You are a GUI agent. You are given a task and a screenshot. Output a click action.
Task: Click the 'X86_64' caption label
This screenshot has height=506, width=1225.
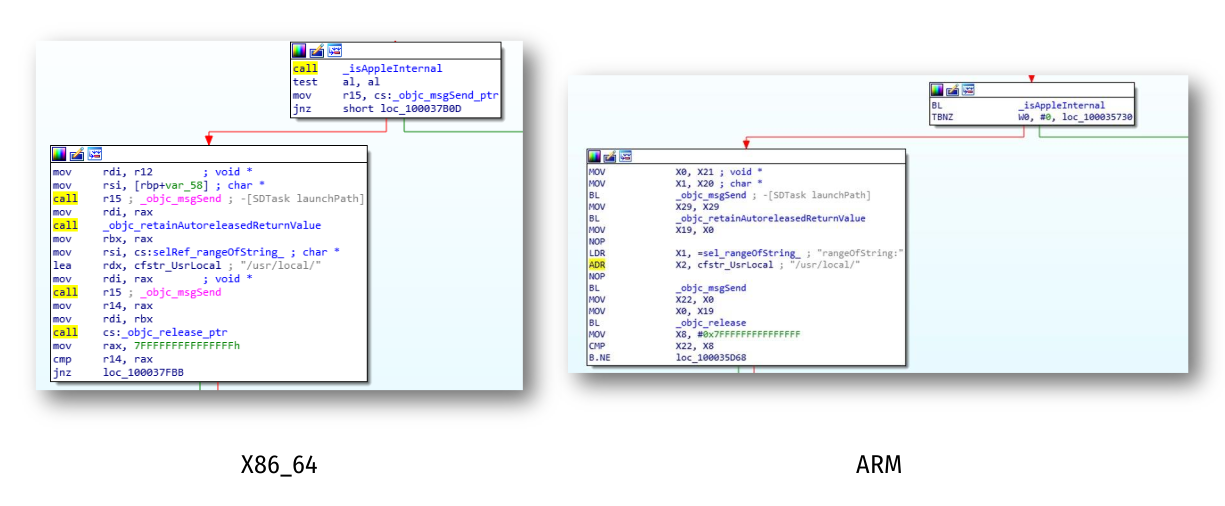point(279,464)
